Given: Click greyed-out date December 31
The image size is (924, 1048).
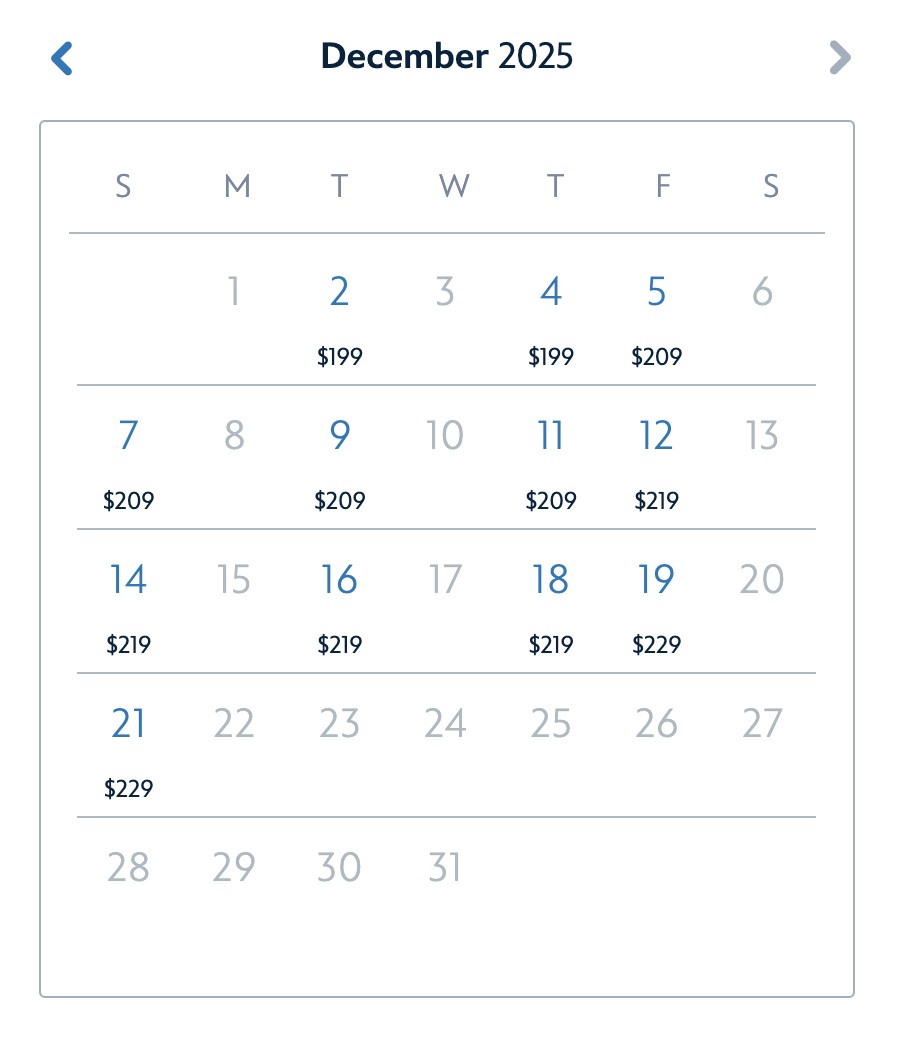Looking at the screenshot, I should coord(445,868).
